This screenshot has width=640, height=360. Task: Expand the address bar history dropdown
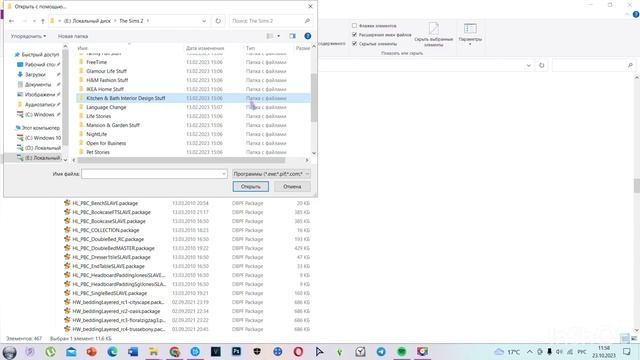pos(204,21)
